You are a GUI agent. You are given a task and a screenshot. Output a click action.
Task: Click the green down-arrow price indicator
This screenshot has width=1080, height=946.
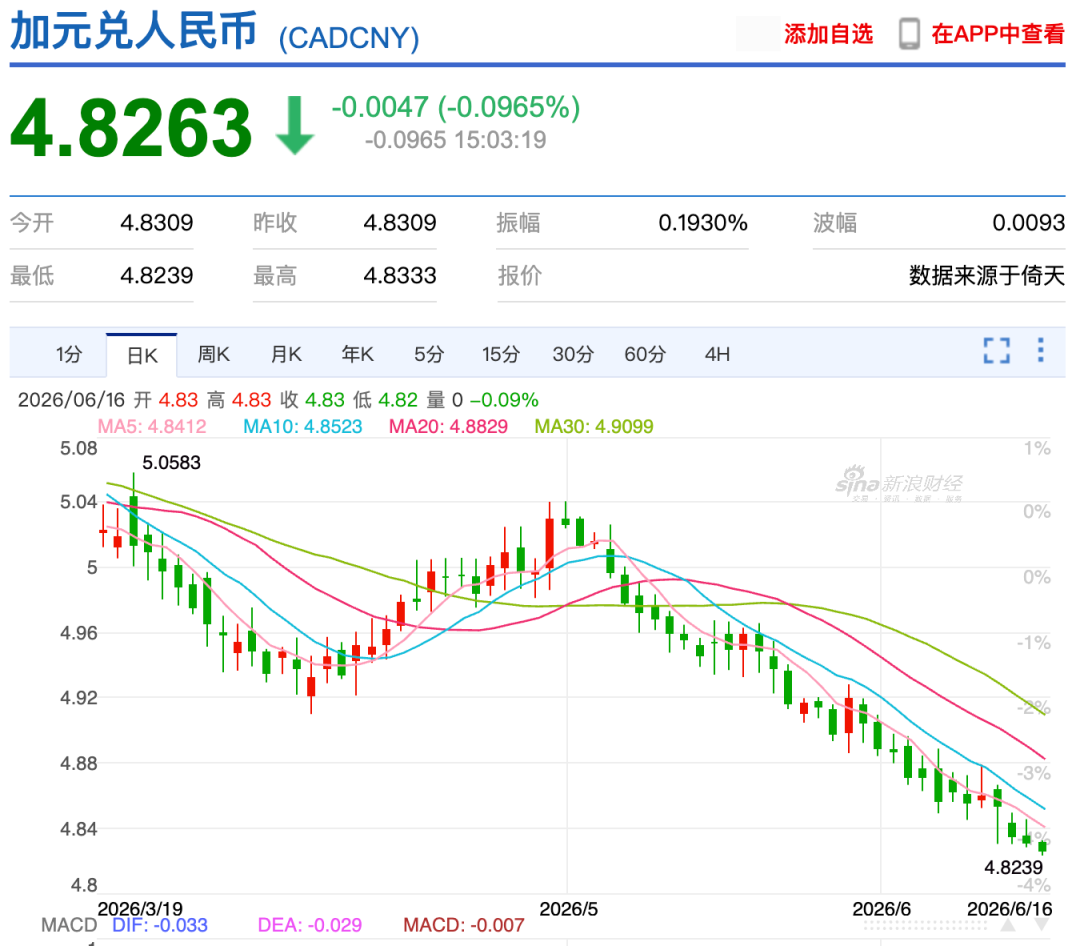[x=295, y=125]
